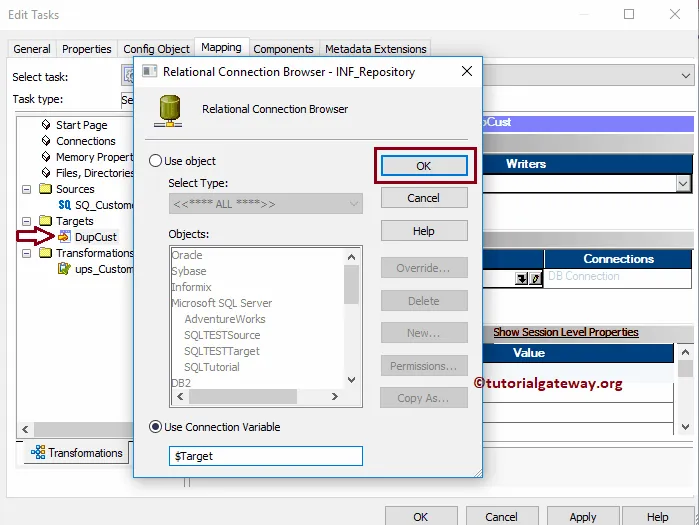Screen dimensions: 699x525
Task: Switch to the Mapping tab
Action: point(222,47)
